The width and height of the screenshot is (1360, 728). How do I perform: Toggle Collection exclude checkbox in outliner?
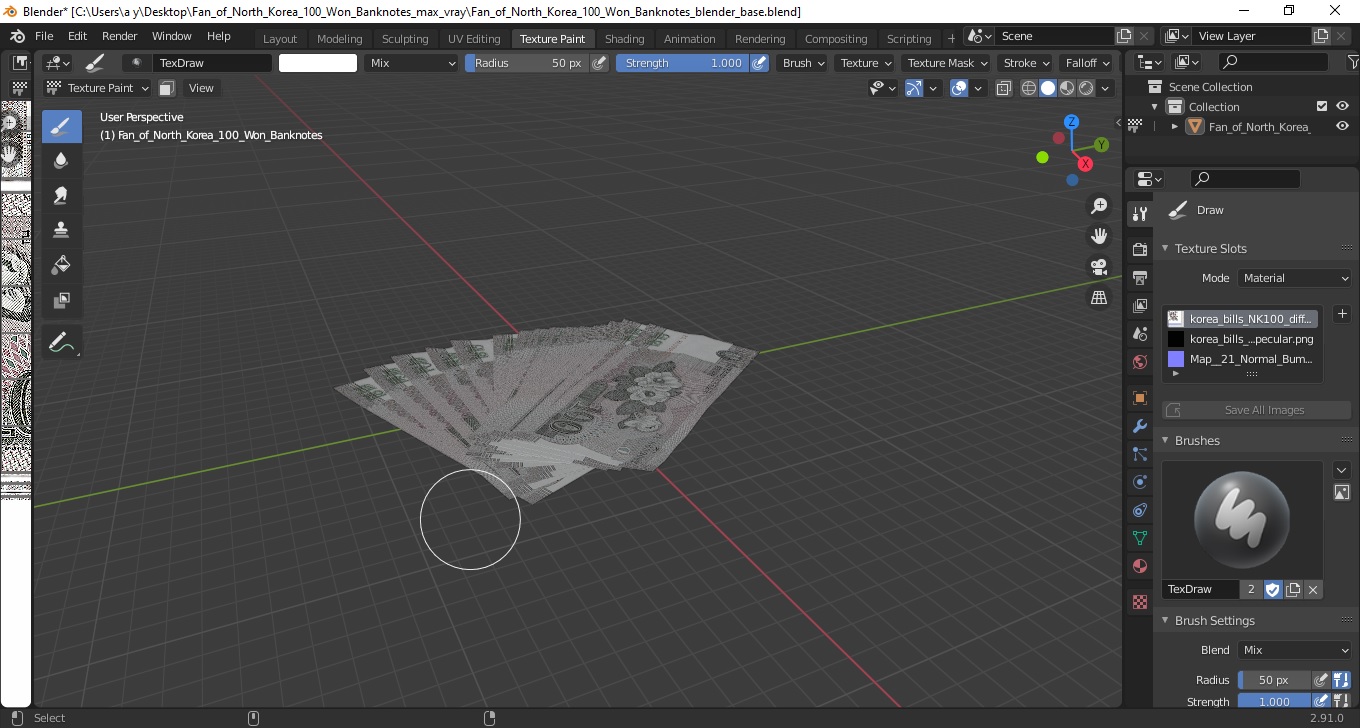pyautogui.click(x=1322, y=106)
